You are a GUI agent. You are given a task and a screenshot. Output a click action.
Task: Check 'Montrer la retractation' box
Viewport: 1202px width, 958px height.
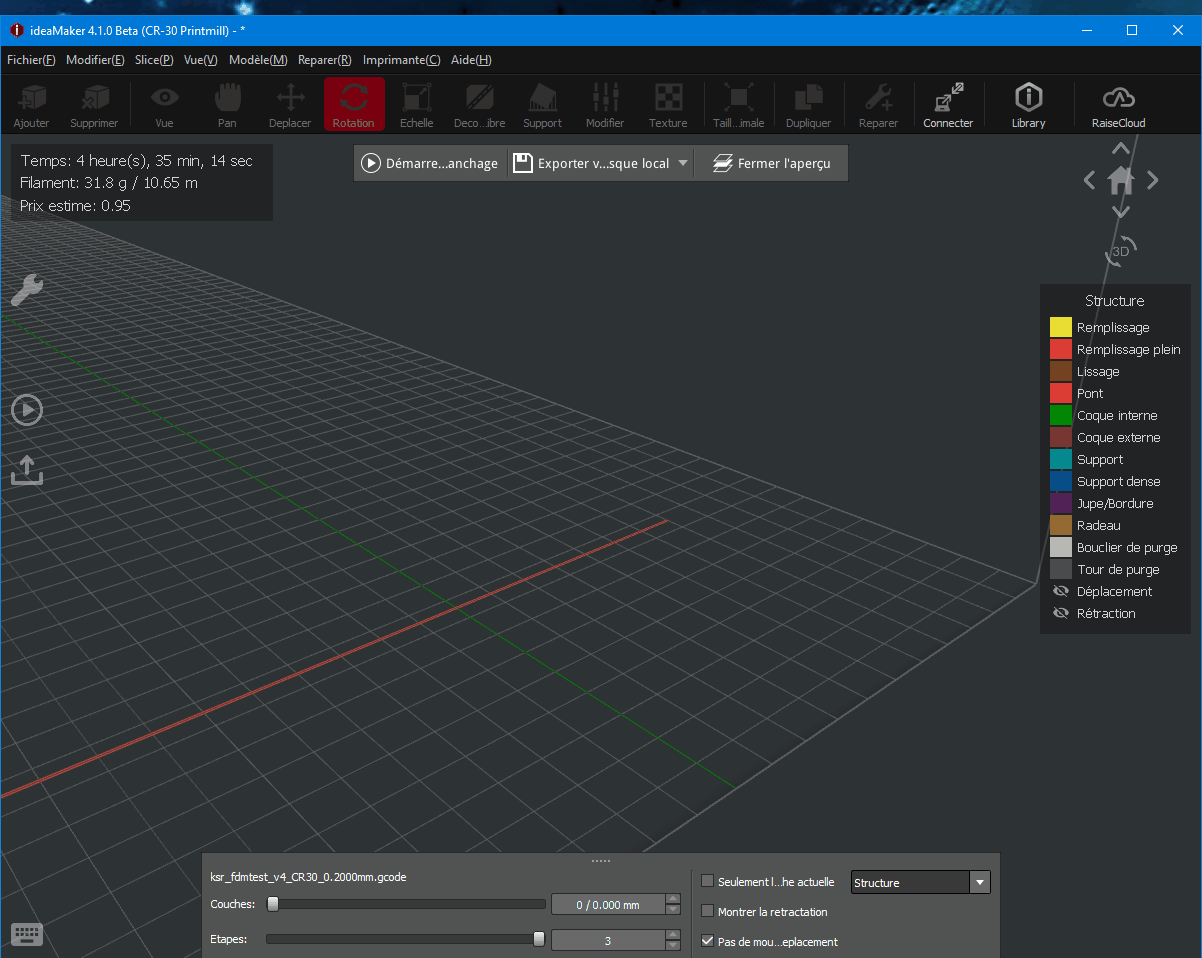(708, 911)
